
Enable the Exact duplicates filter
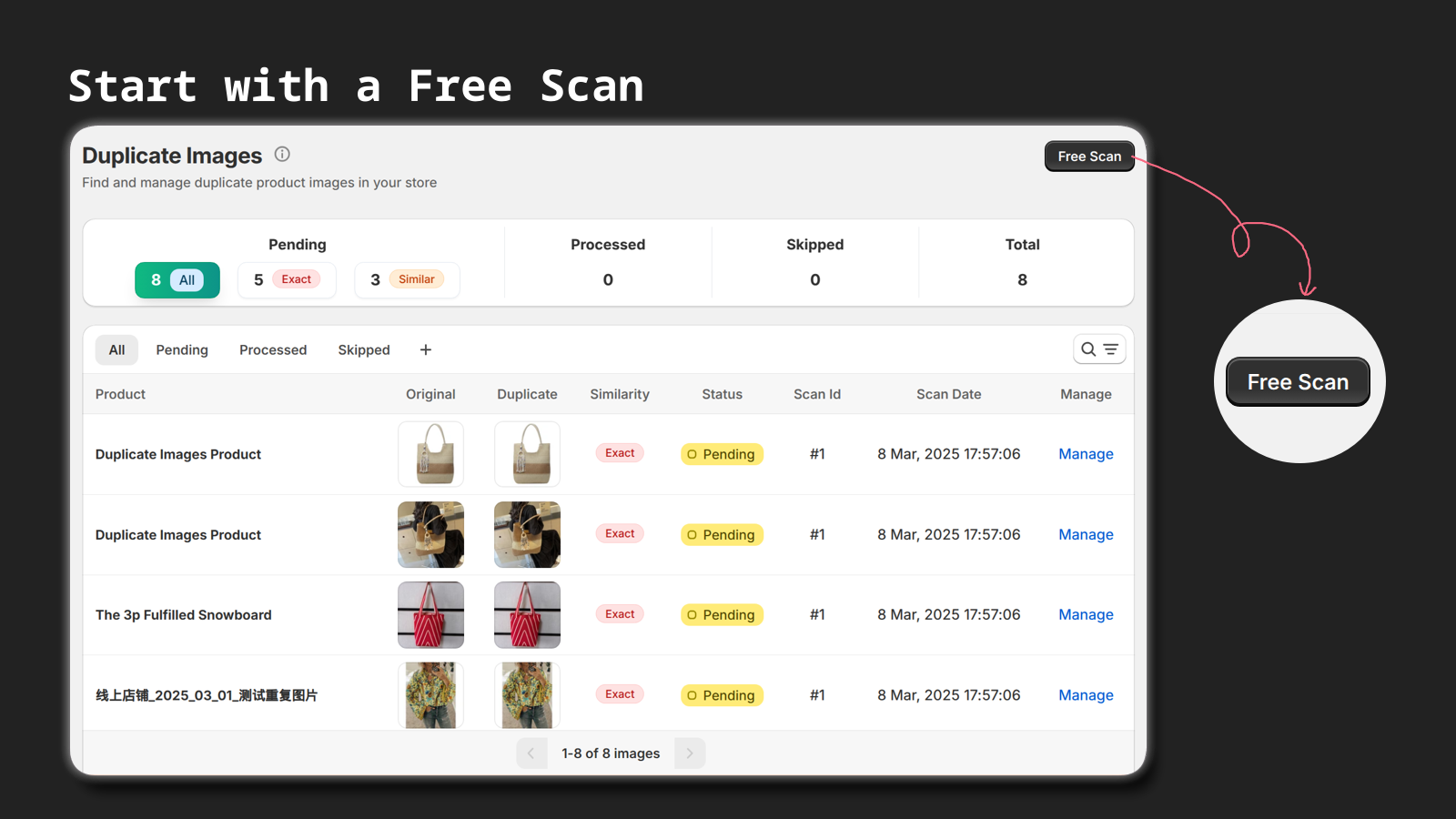(x=287, y=279)
